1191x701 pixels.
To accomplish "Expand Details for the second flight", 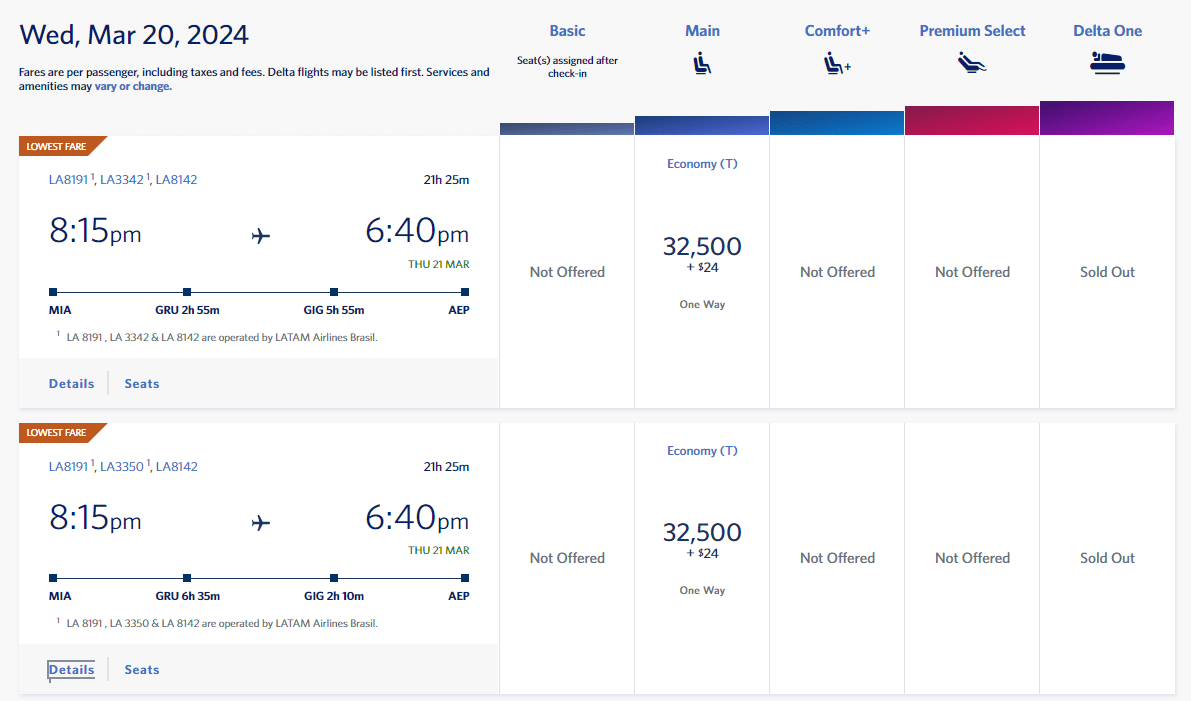I will (71, 670).
